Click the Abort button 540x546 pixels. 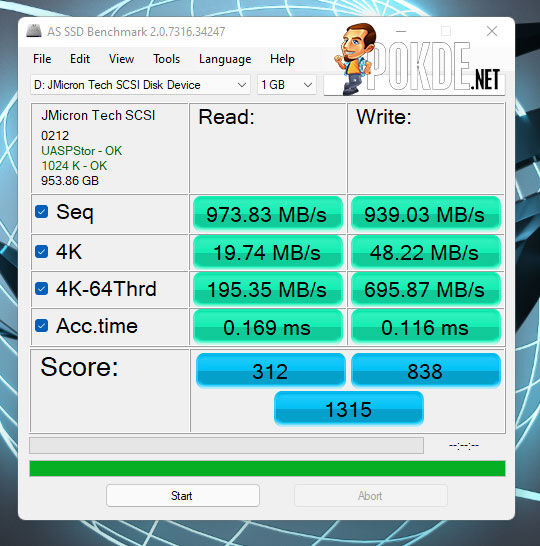click(x=370, y=496)
